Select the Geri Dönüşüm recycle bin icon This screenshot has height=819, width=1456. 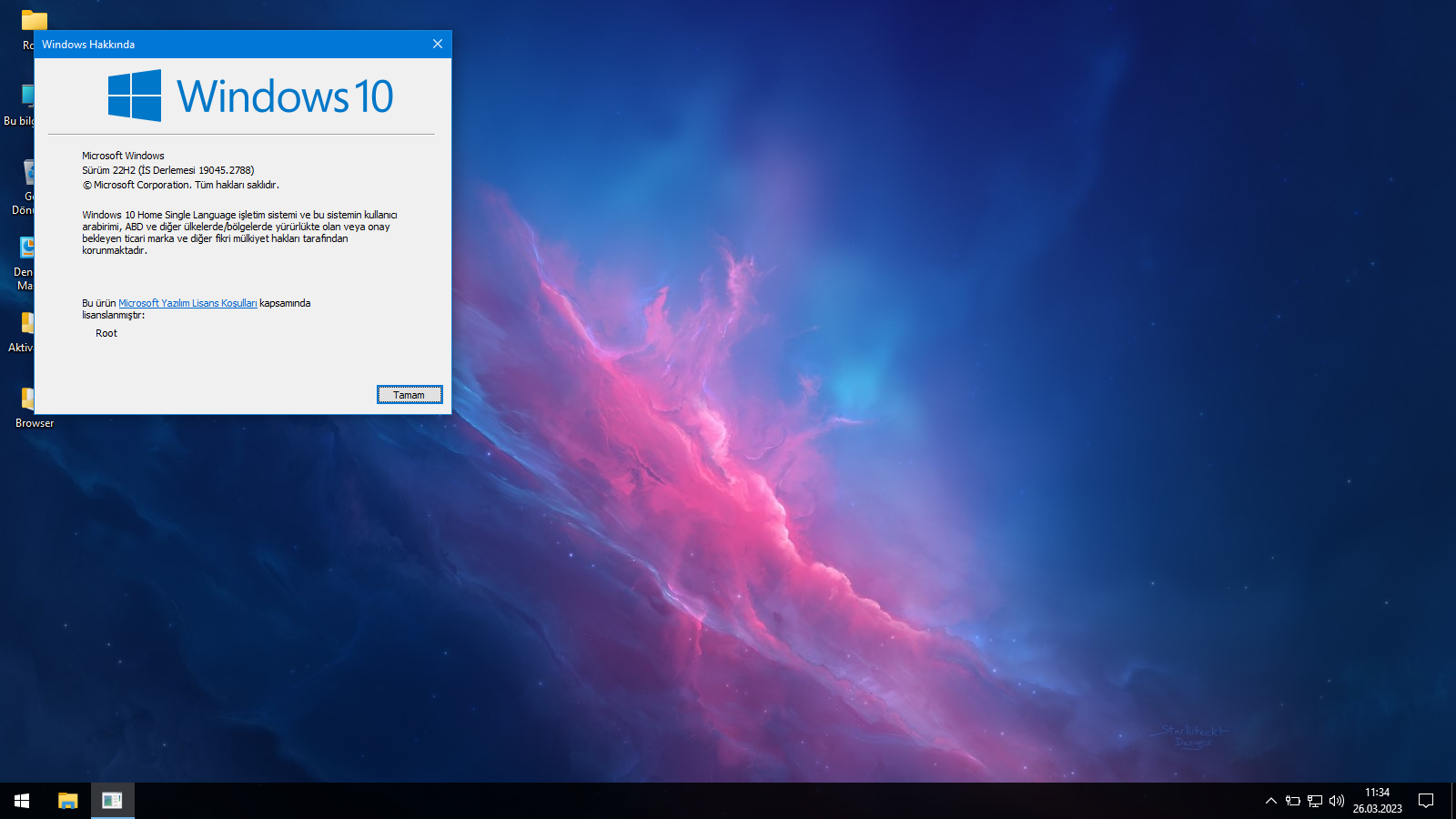click(28, 173)
